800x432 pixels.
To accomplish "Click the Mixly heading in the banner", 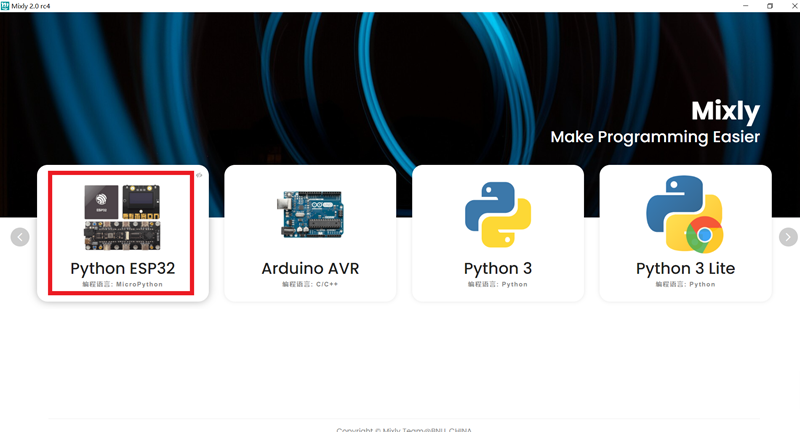I will pos(726,110).
